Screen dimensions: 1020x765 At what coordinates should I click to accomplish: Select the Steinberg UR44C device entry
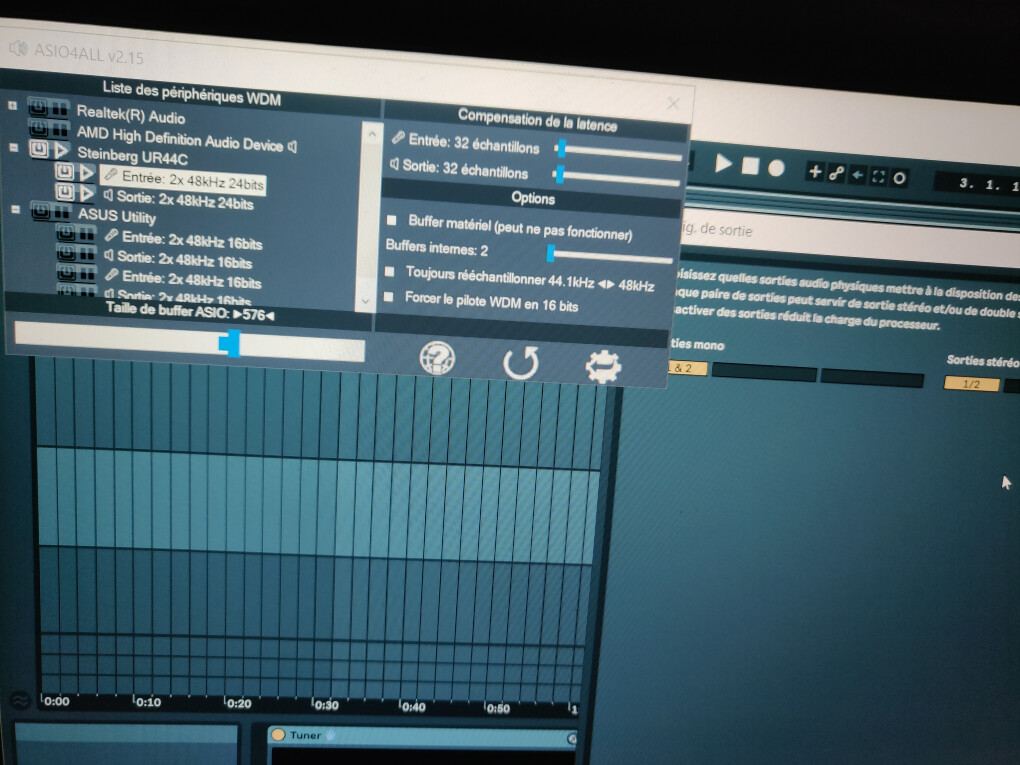tap(132, 155)
